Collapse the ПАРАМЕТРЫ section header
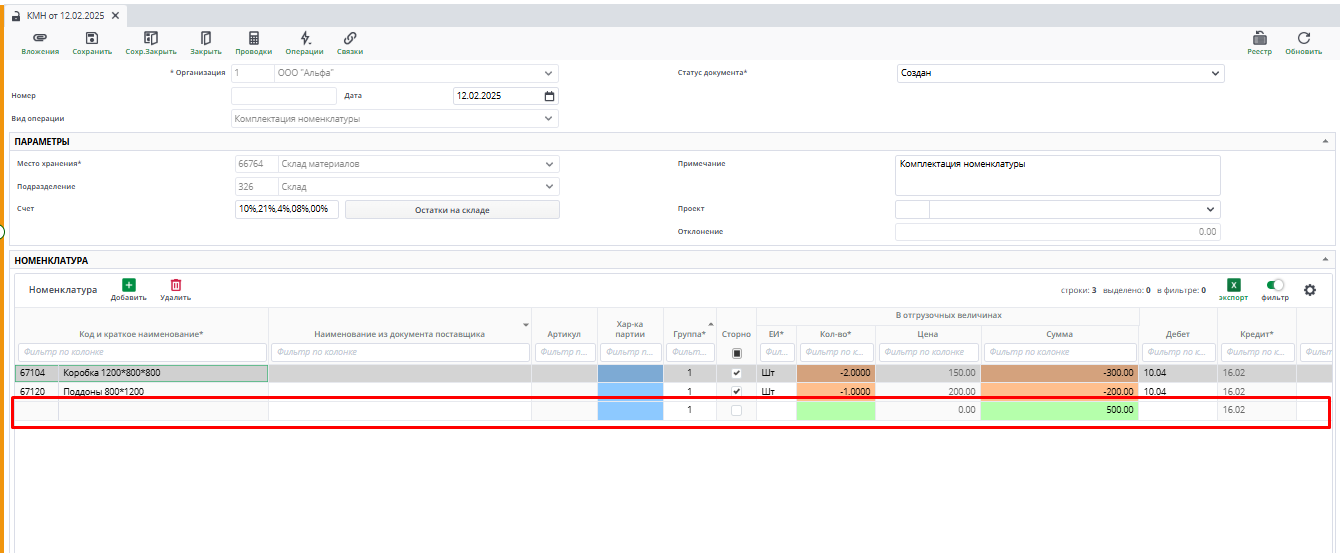1340x553 pixels. tap(1325, 142)
